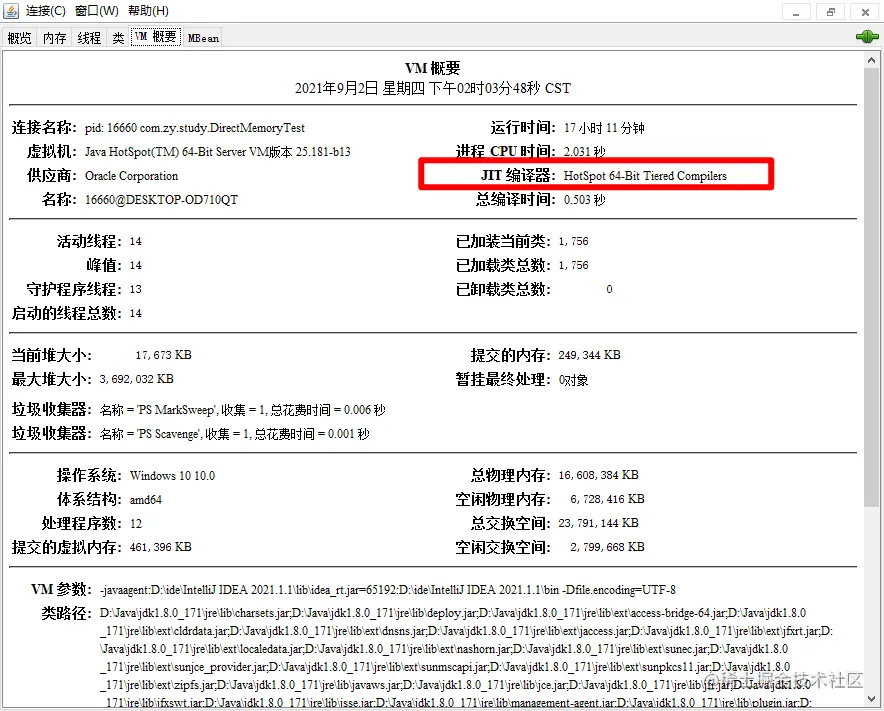Image resolution: width=884 pixels, height=711 pixels.
Task: Click the Java HotSpot(TM) 64-Bit Server VM text
Action: 218,152
